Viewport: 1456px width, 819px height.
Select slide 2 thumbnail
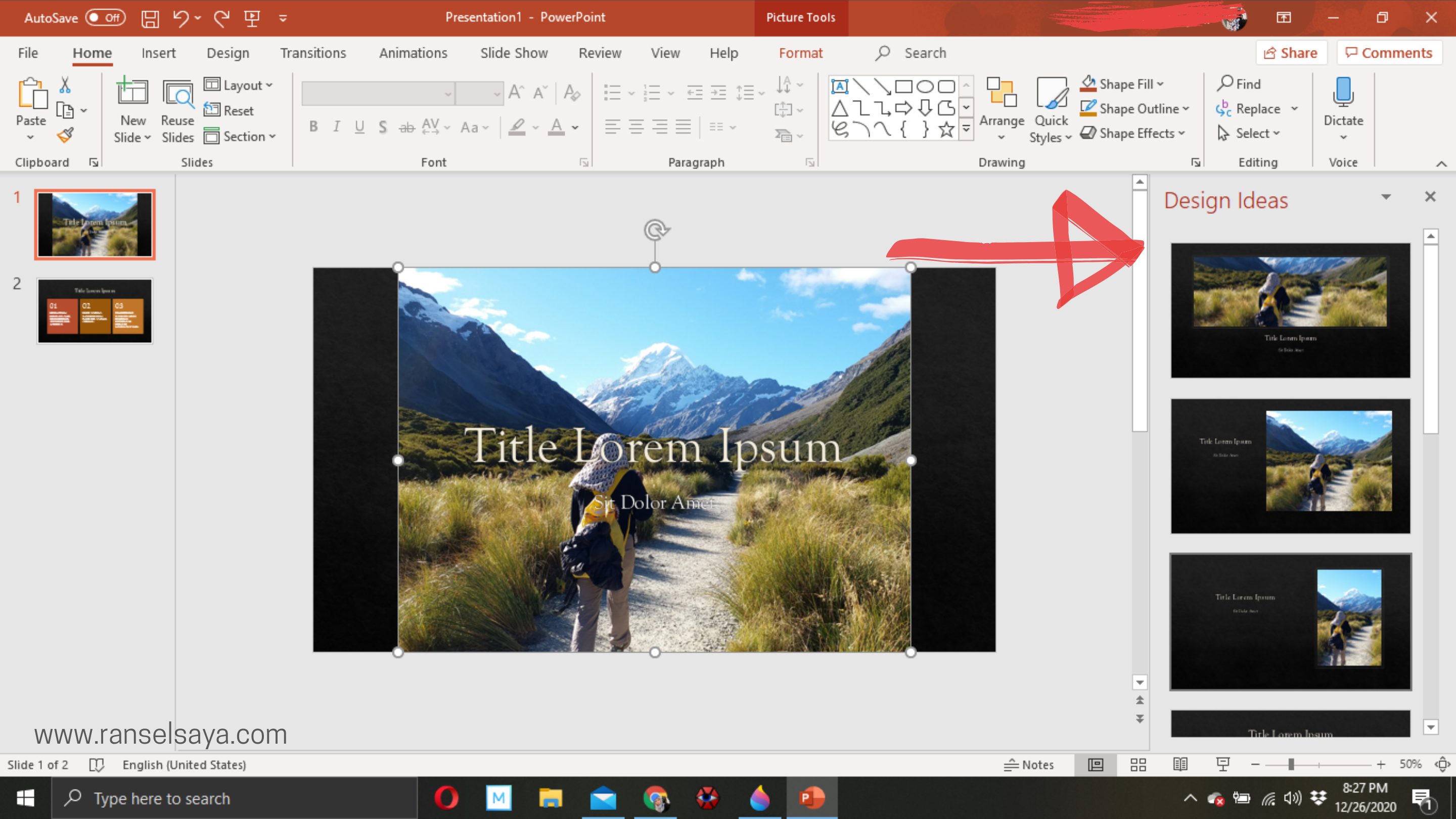[x=95, y=311]
